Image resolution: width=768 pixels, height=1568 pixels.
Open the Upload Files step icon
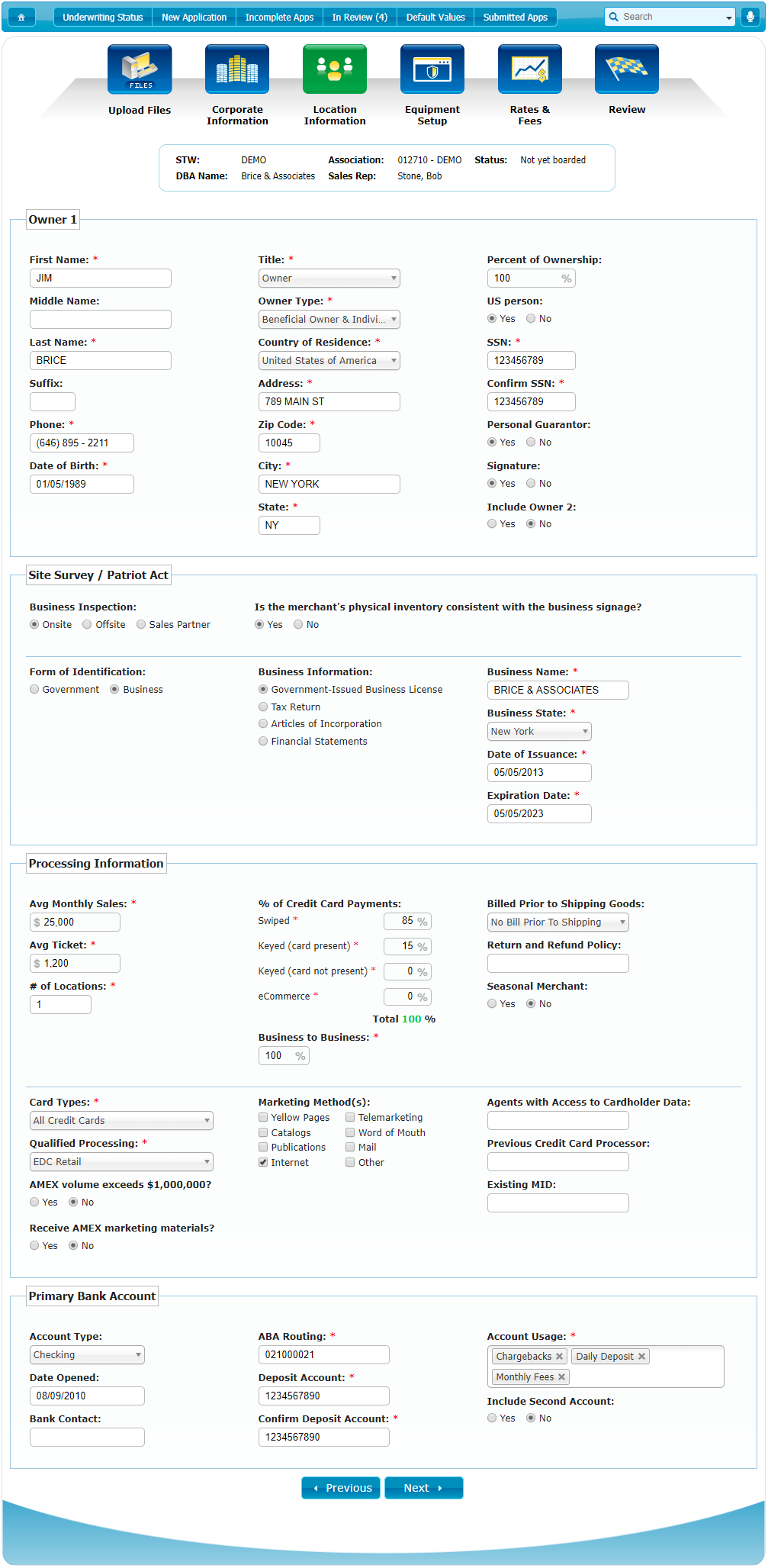pos(140,69)
